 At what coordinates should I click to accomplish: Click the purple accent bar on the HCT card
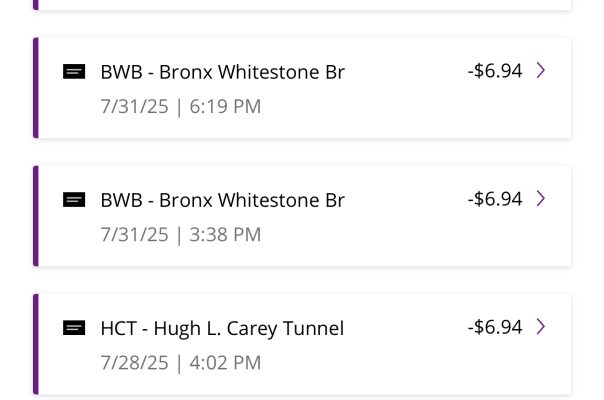coord(36,344)
